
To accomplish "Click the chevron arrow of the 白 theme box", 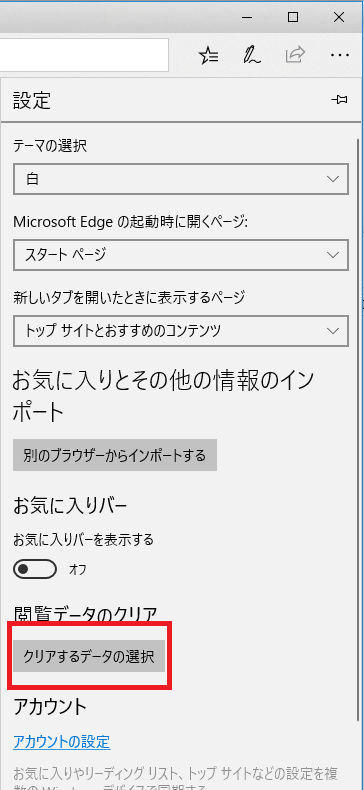I will [333, 179].
